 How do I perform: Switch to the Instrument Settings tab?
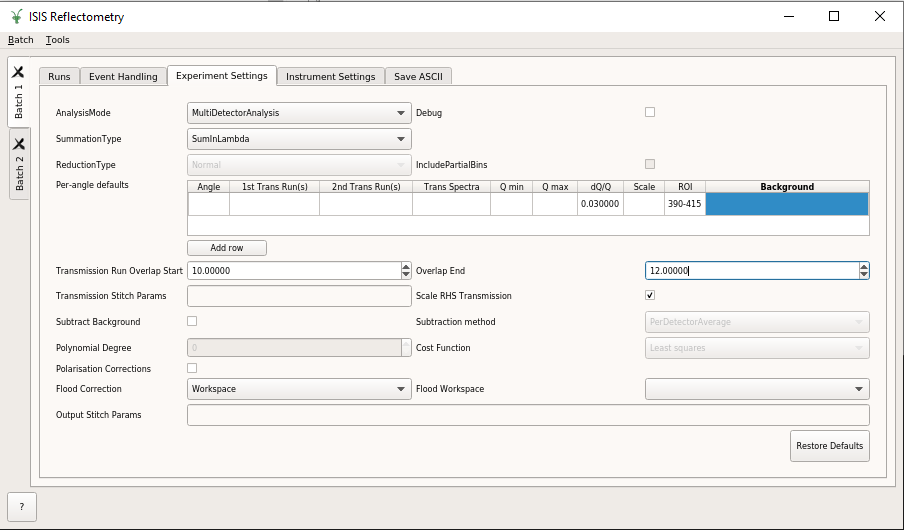(330, 77)
